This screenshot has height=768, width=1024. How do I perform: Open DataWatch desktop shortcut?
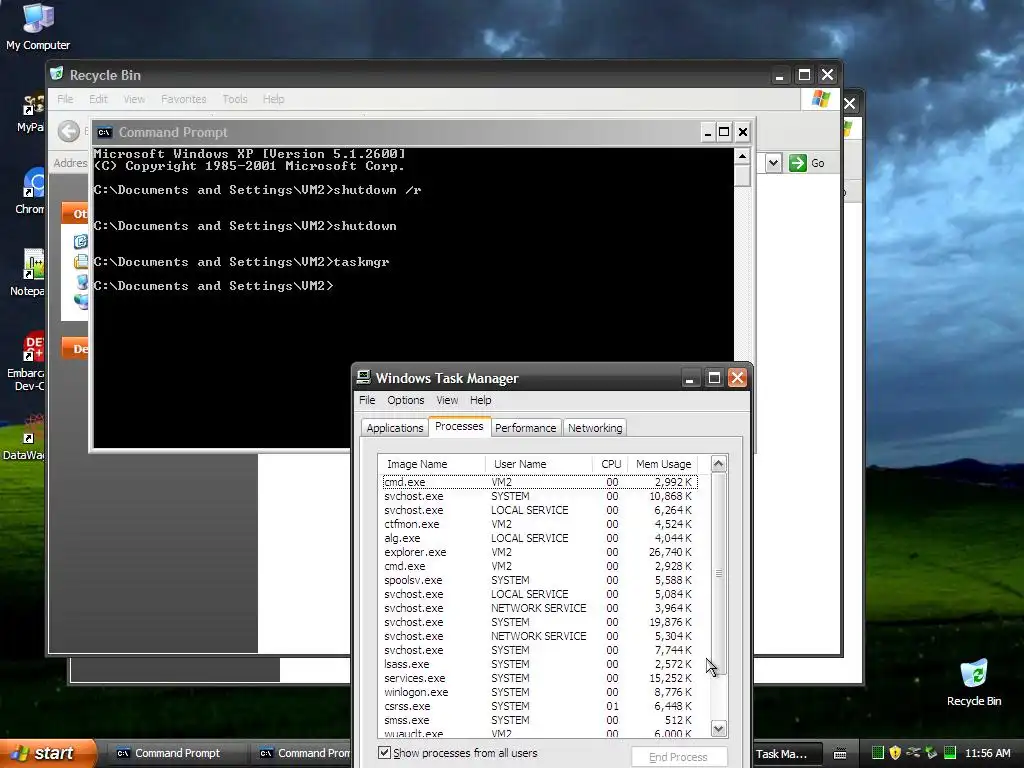click(x=25, y=437)
